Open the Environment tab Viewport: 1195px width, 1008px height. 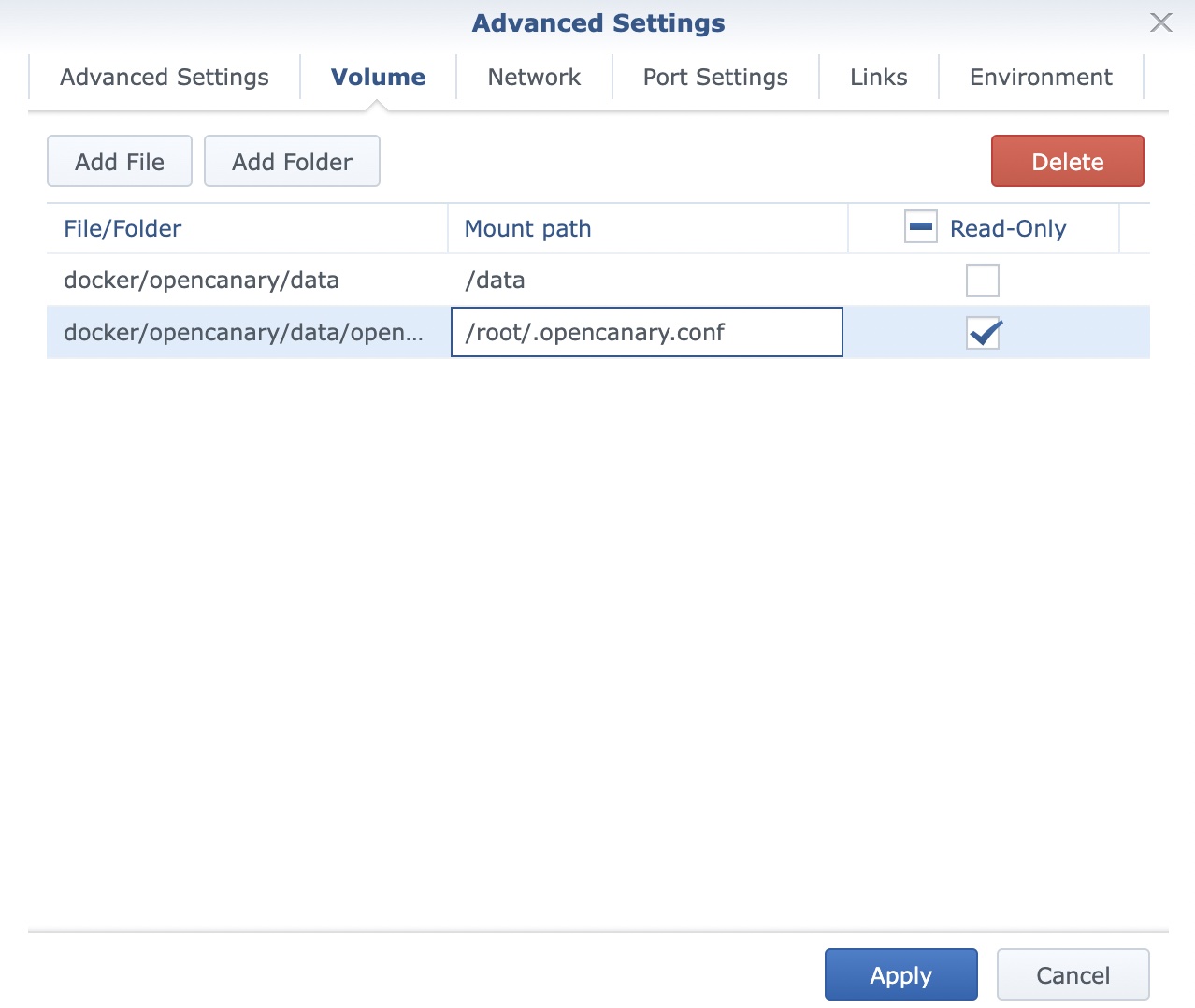pyautogui.click(x=1041, y=77)
